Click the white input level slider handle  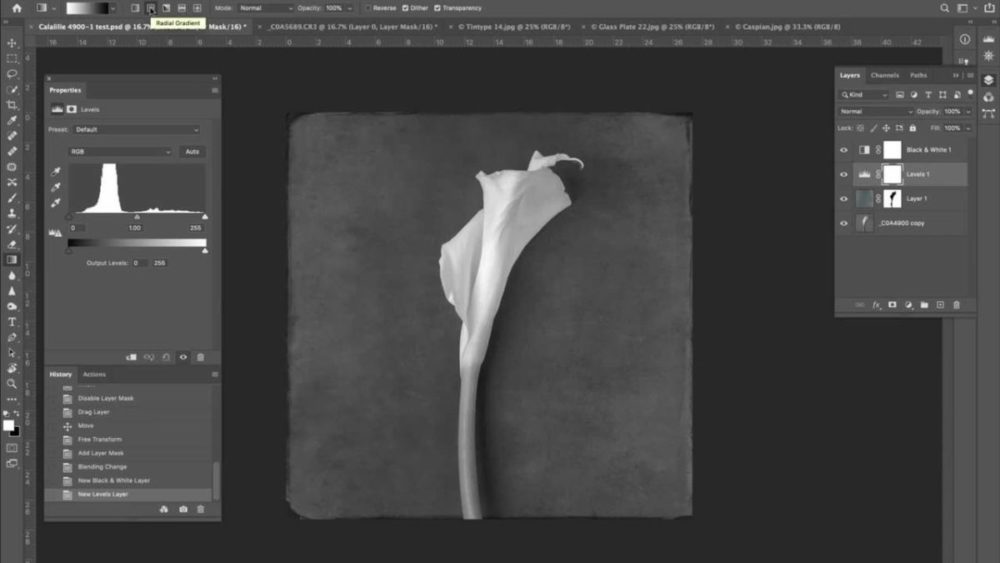pyautogui.click(x=205, y=217)
